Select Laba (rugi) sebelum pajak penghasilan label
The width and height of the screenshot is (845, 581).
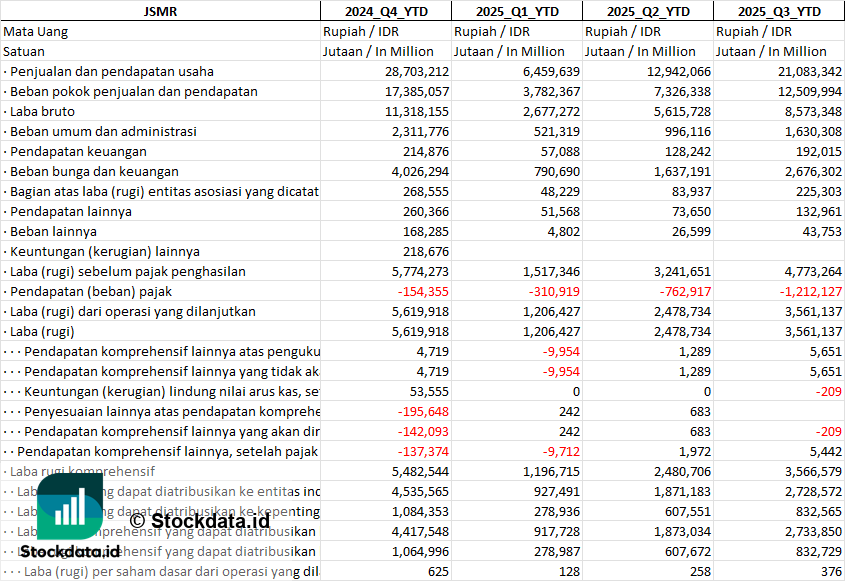pos(128,271)
